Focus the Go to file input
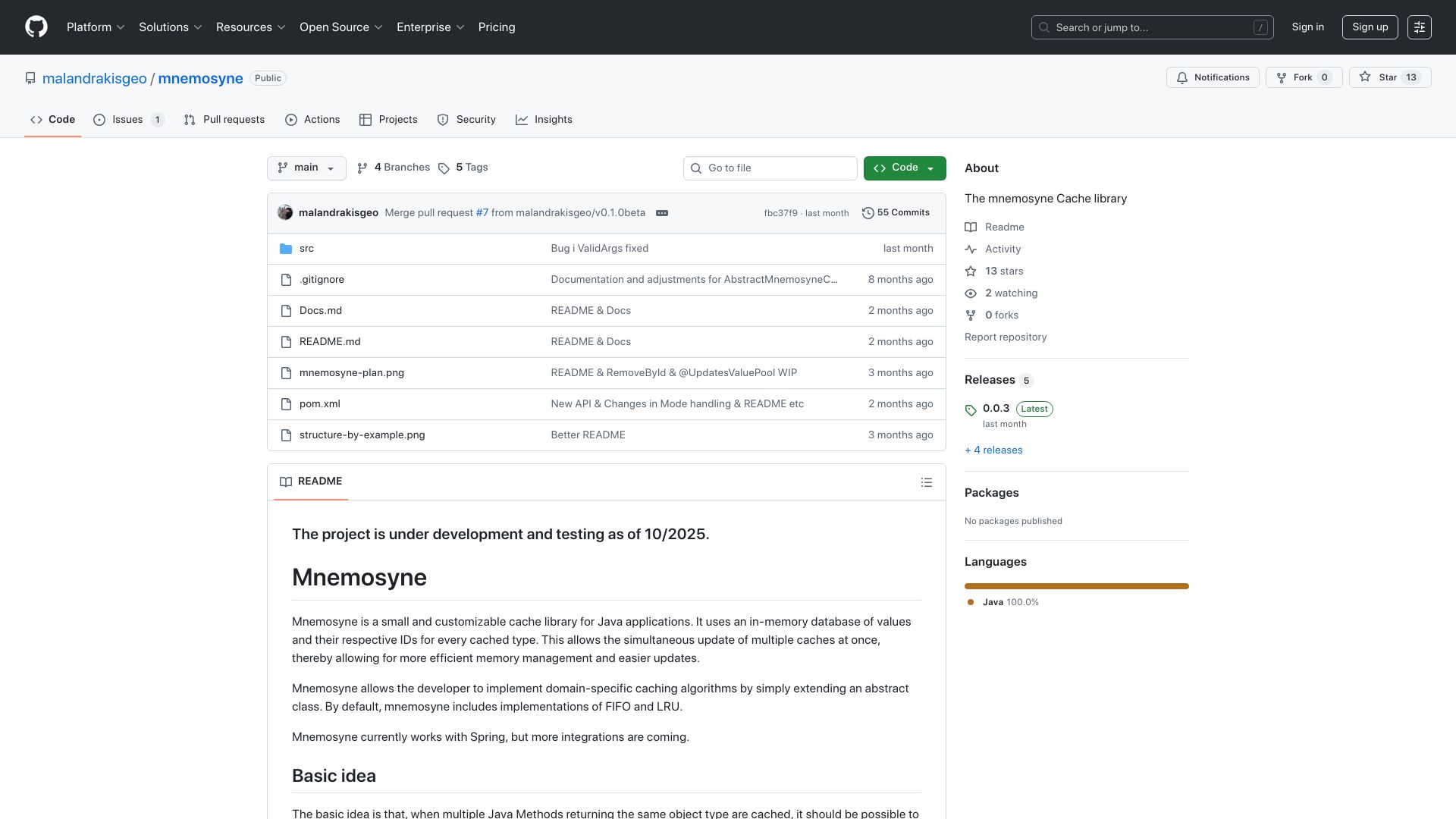Screen dimensions: 1456x819 tap(770, 168)
